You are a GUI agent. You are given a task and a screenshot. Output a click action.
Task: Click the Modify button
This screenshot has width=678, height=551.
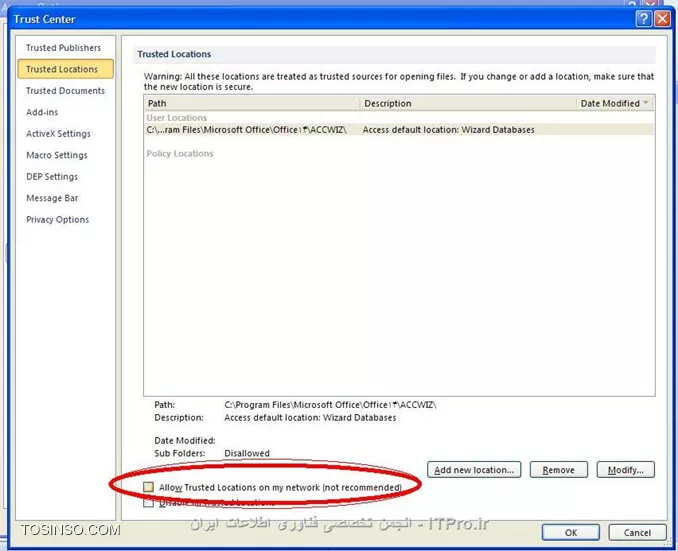(x=625, y=470)
